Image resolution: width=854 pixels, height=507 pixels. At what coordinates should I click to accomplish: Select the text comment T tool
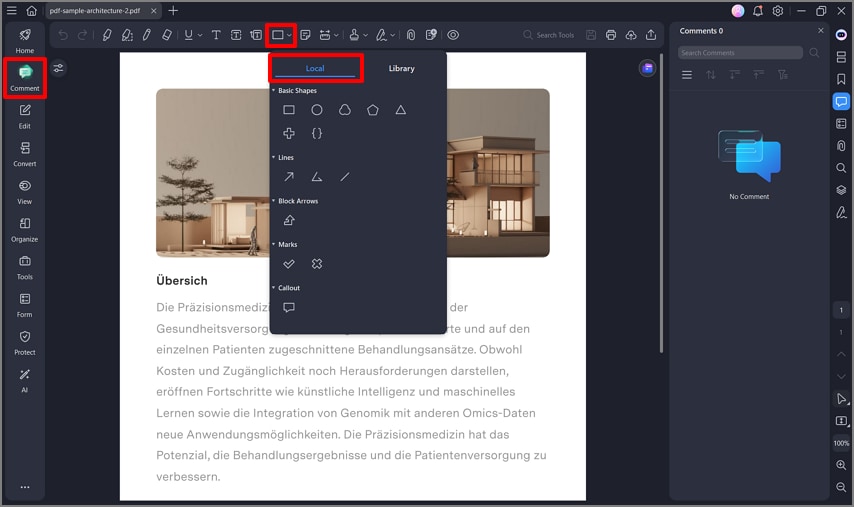(216, 35)
